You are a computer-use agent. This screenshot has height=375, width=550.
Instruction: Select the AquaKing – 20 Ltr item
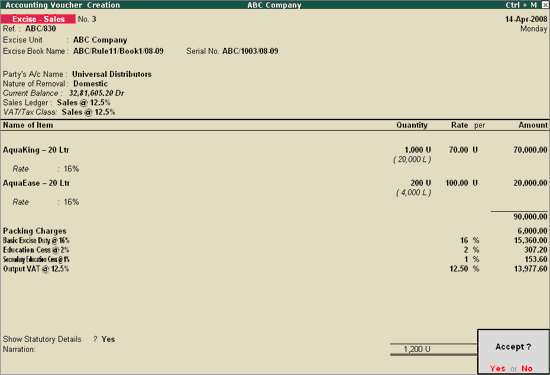tap(36, 150)
